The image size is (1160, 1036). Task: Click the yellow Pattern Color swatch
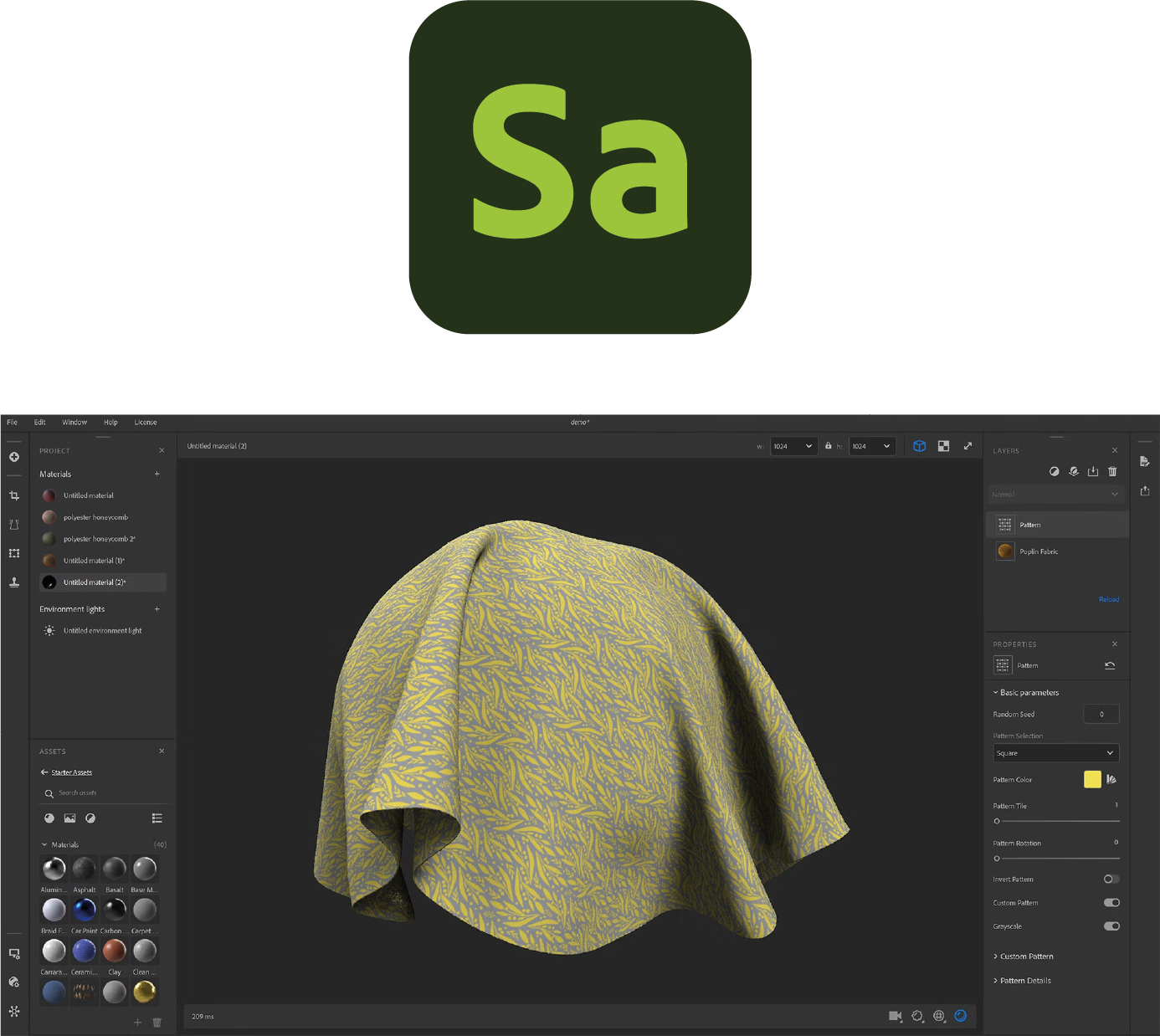coord(1092,780)
